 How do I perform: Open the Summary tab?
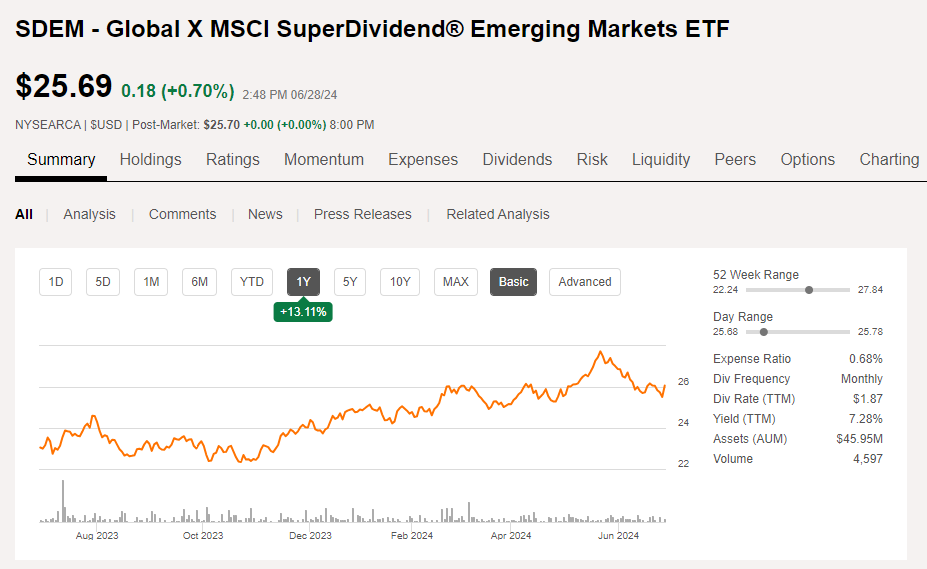point(61,160)
